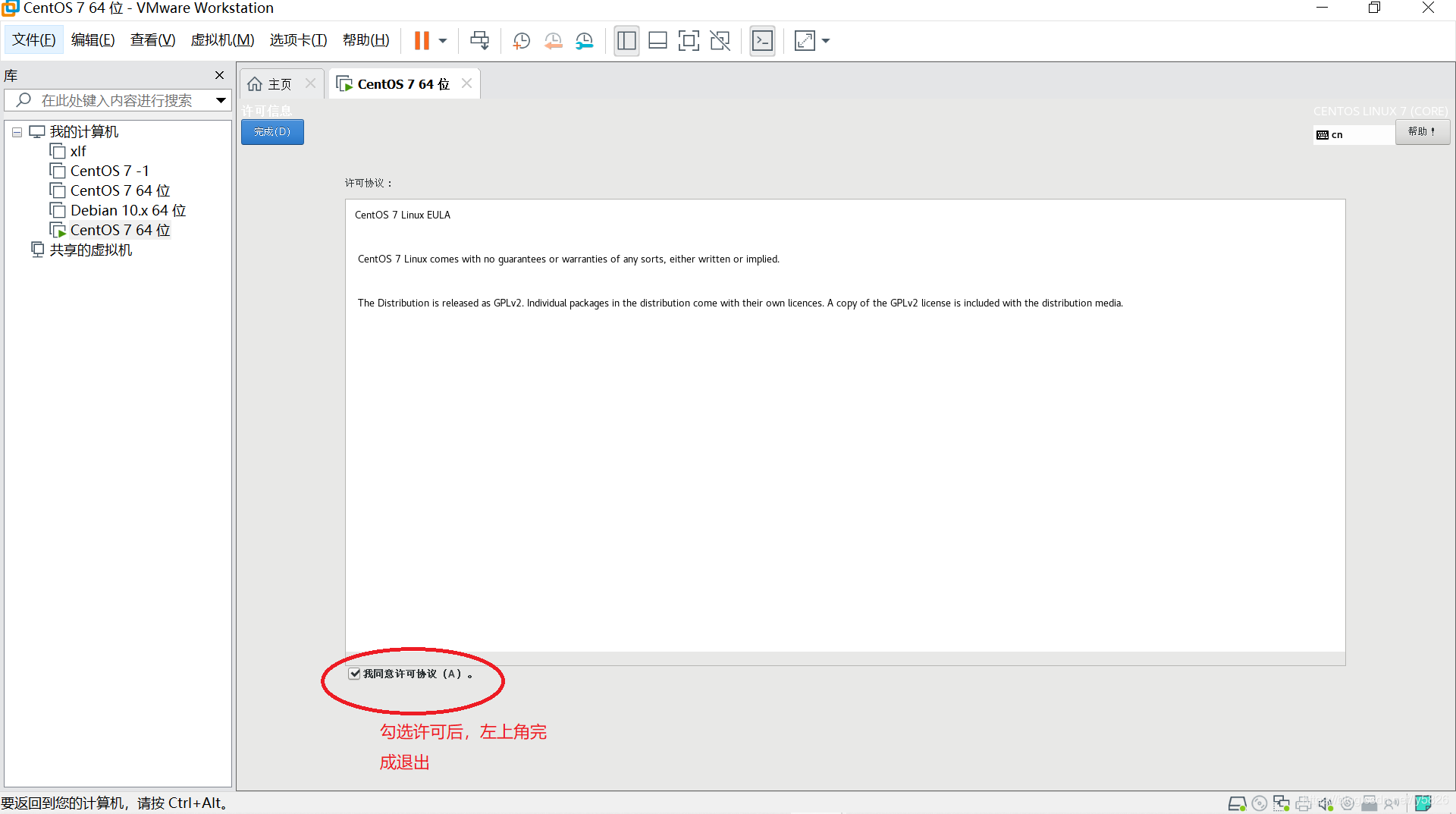Toggle the library sidebar view

pos(626,41)
